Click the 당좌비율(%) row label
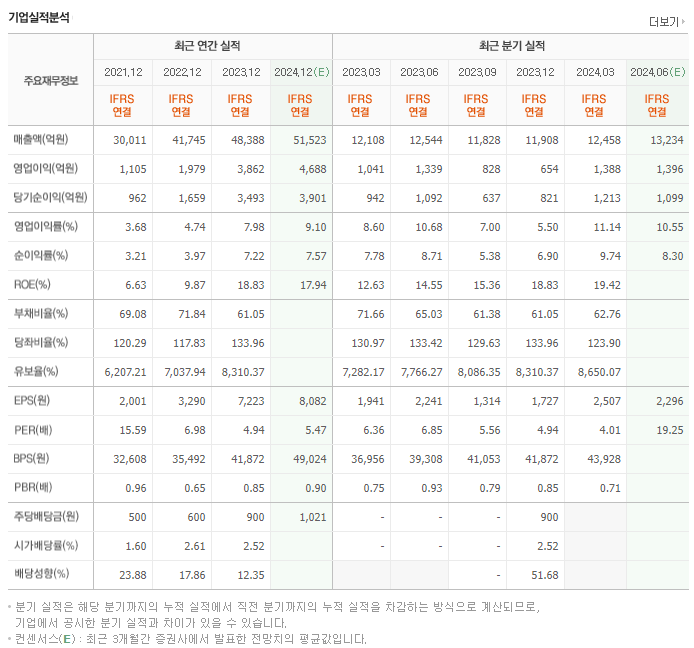Screen dimensions: 694x648 click(x=41, y=343)
